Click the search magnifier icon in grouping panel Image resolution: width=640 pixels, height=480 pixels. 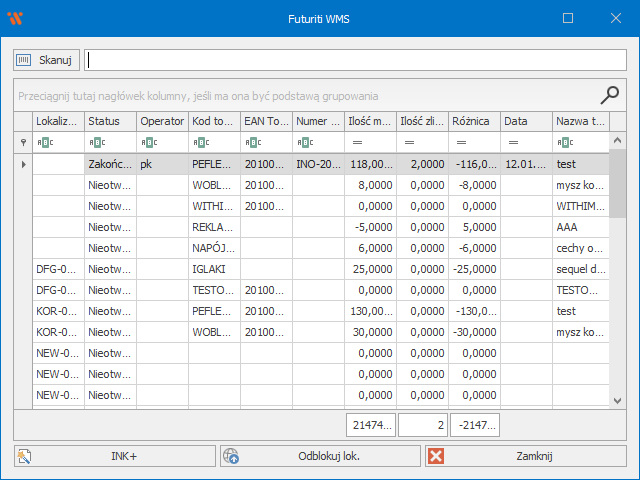point(609,95)
